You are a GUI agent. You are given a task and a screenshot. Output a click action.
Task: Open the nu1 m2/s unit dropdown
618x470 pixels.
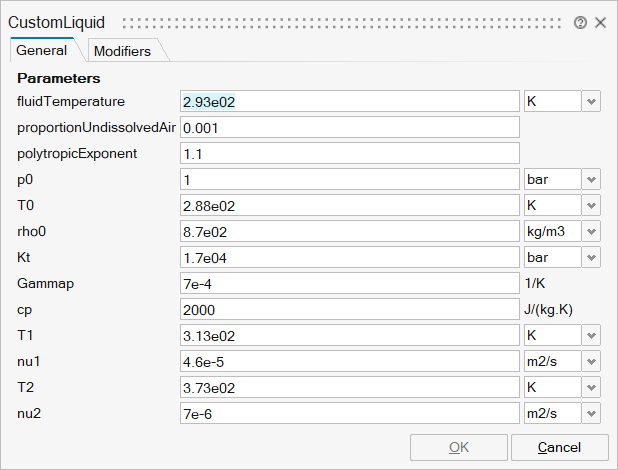tap(591, 361)
